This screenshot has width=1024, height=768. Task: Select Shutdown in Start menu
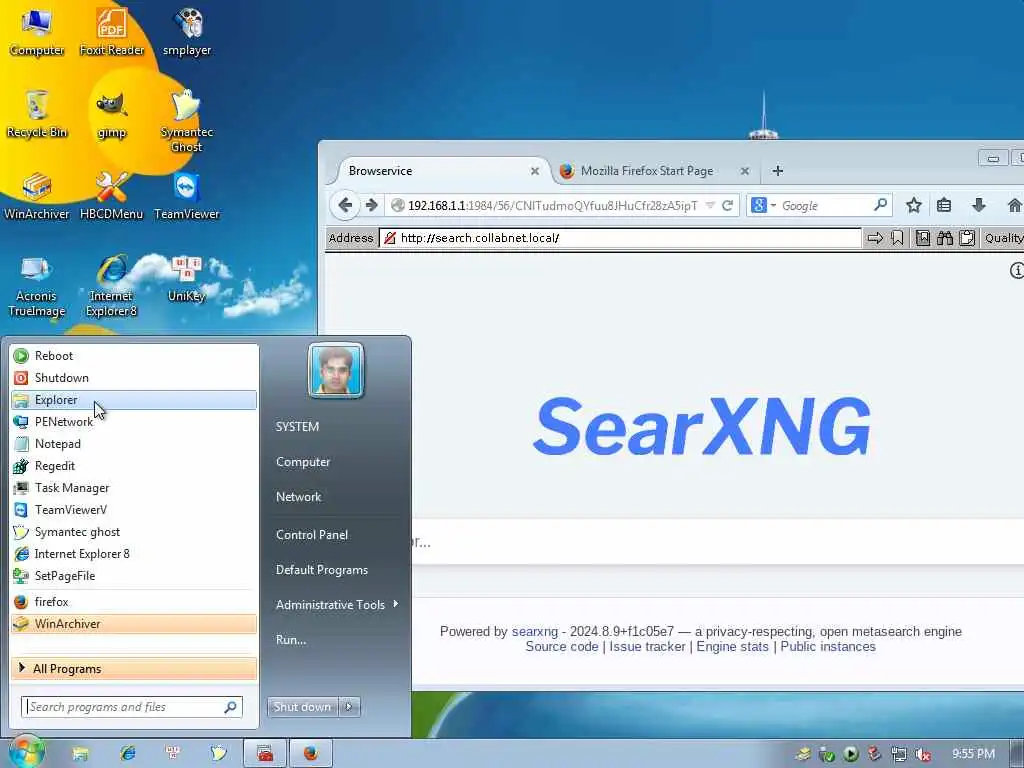point(134,377)
